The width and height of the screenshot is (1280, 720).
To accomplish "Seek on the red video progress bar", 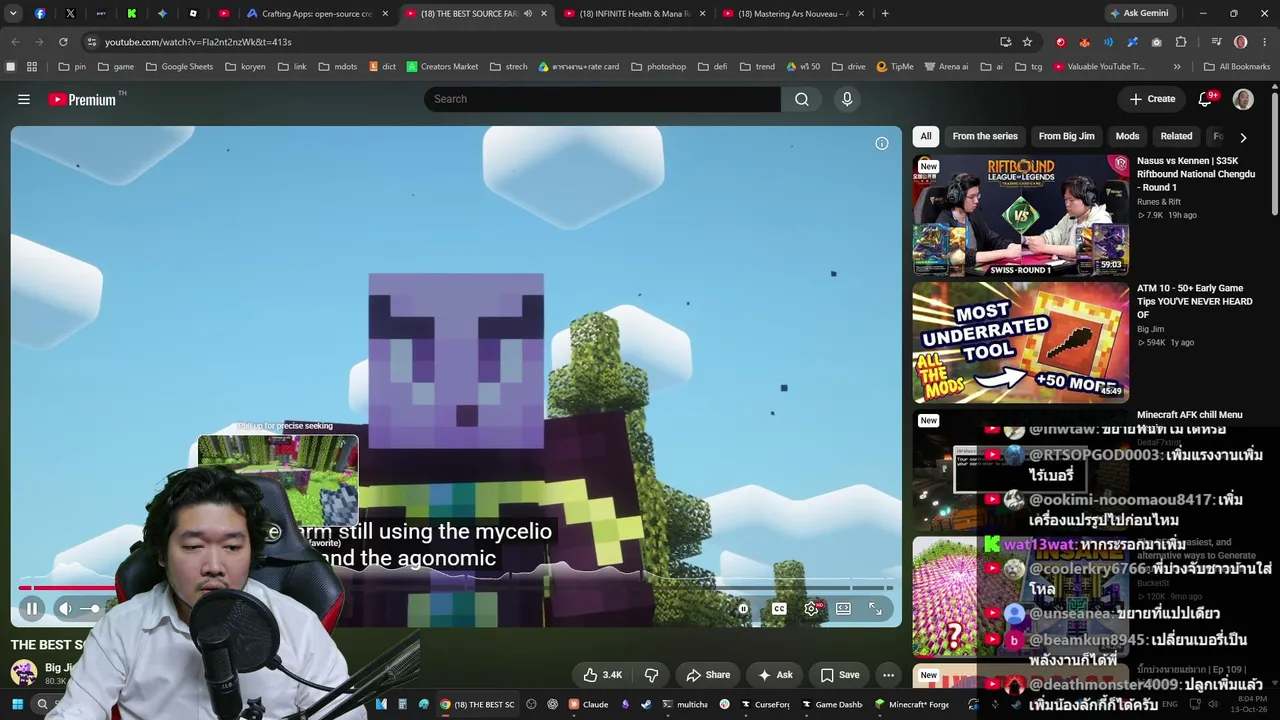I will tap(455, 588).
